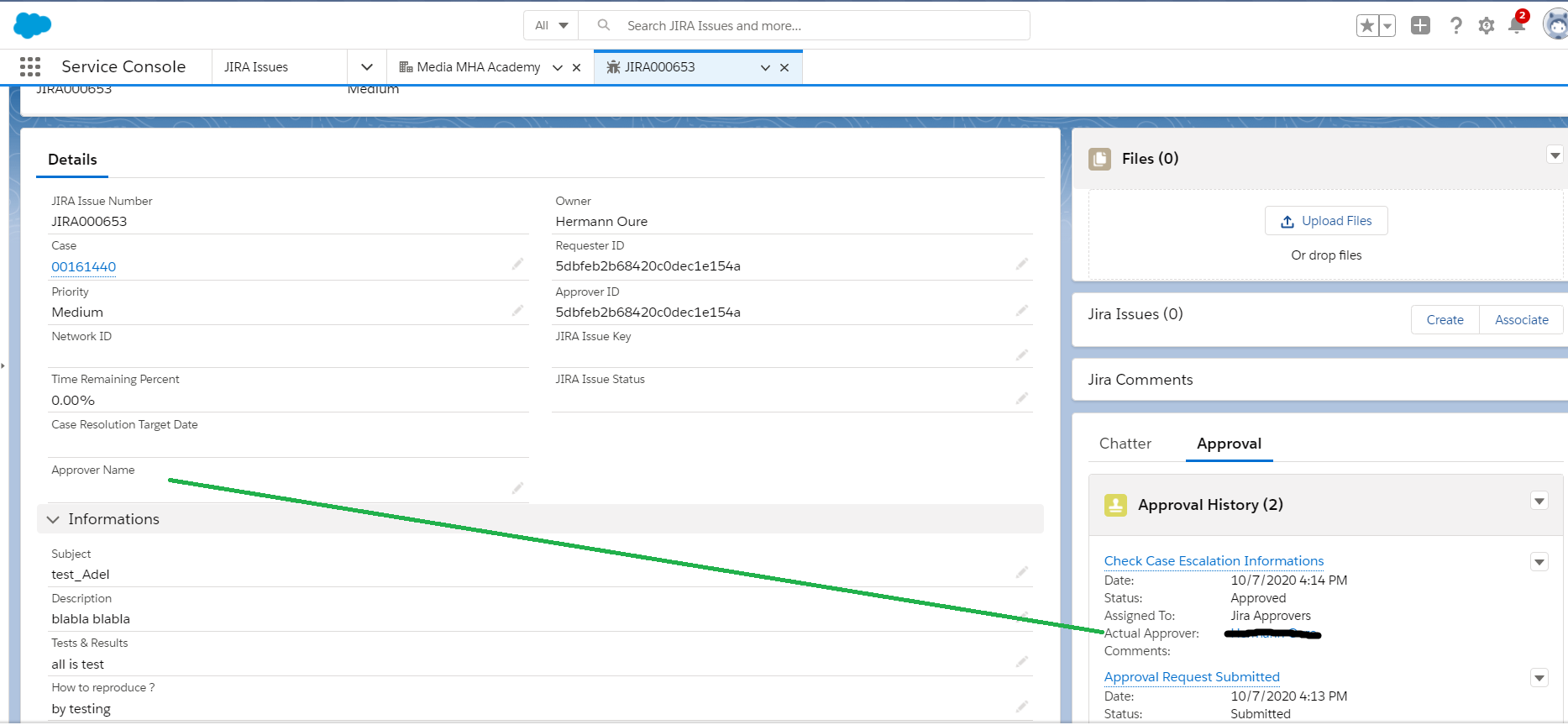1568x725 pixels.
Task: Edit the Subject field pencil icon
Action: (x=1021, y=573)
